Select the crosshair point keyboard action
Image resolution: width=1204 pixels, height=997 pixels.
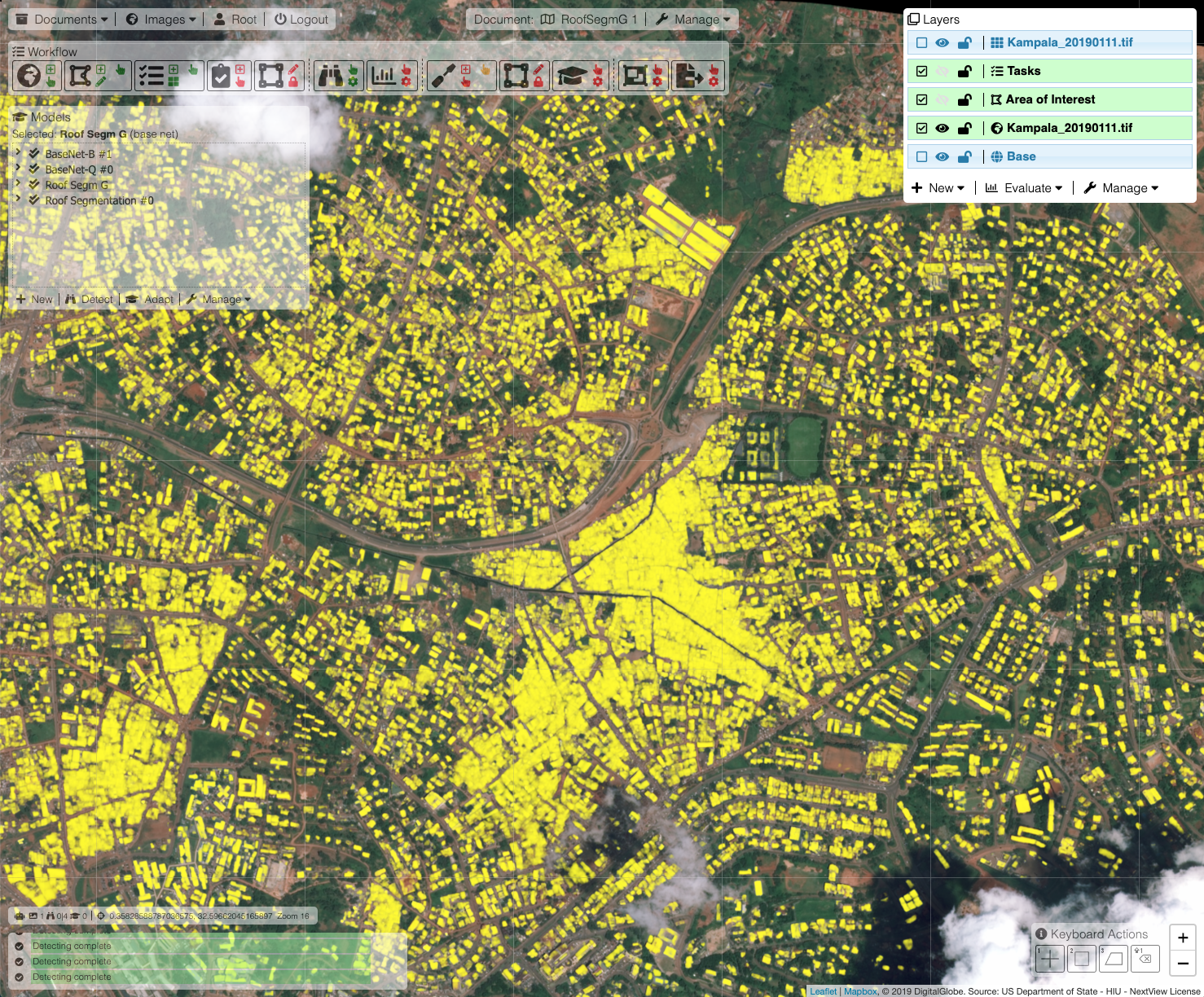pyautogui.click(x=1050, y=959)
